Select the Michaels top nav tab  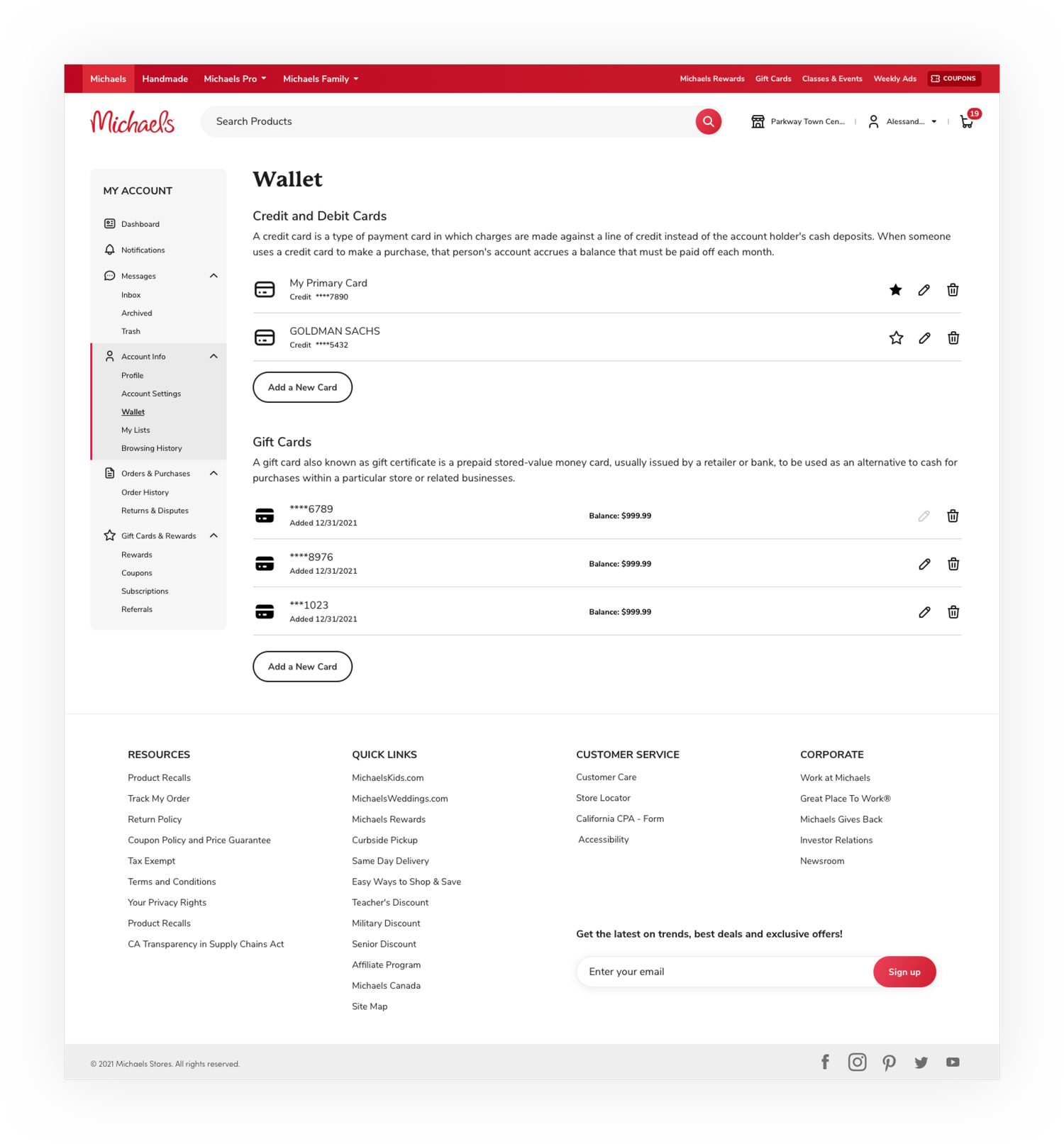coord(108,79)
